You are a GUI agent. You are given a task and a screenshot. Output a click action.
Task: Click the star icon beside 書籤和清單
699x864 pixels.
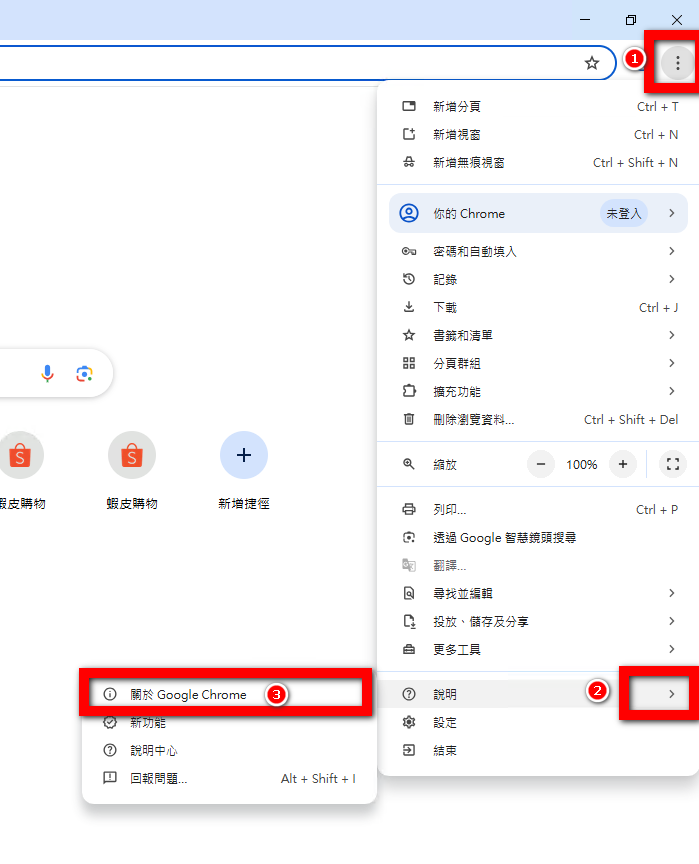tap(409, 335)
